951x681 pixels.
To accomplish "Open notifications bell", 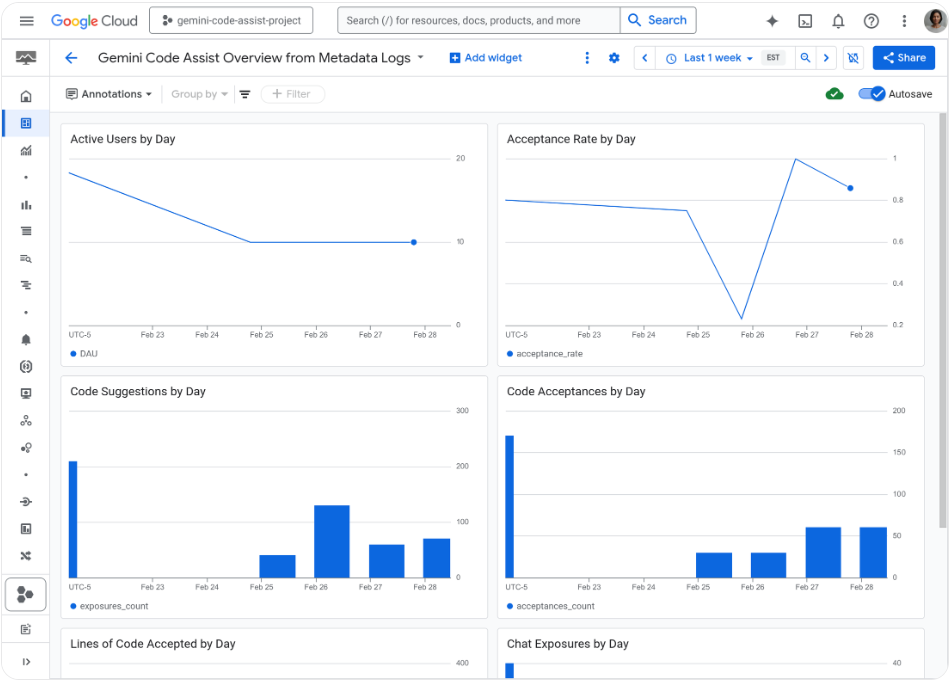I will point(838,21).
